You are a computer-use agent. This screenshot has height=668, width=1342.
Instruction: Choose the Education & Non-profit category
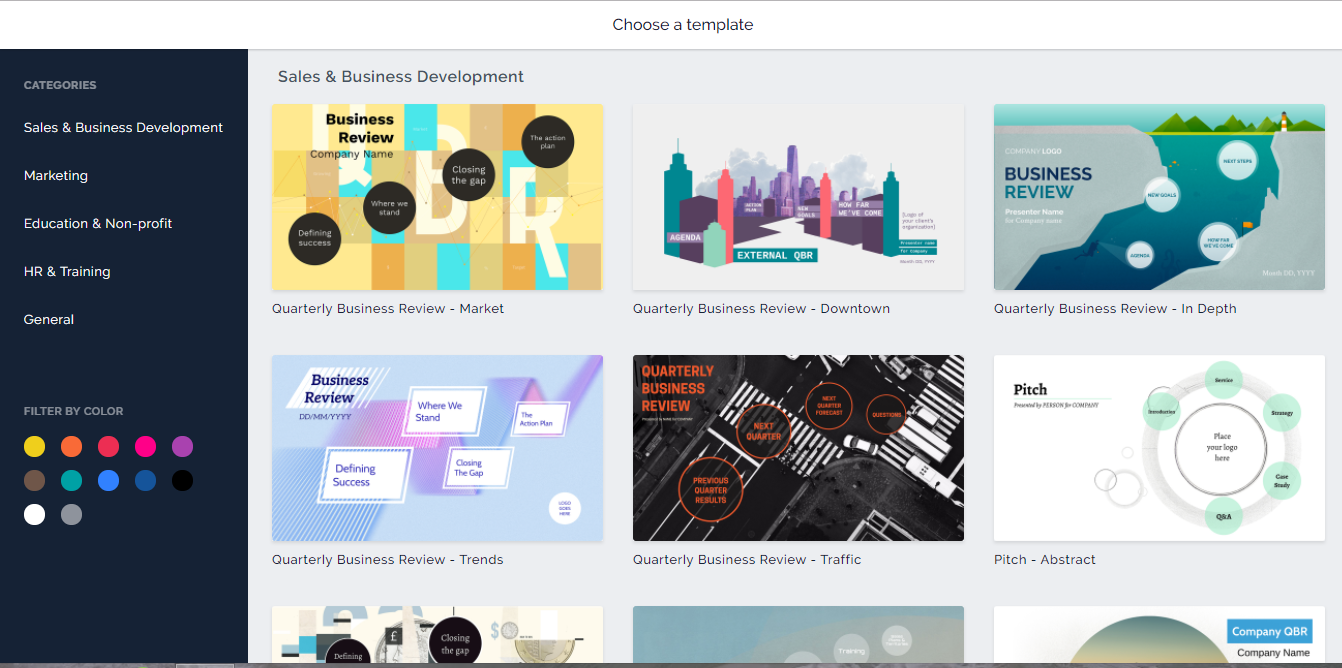click(98, 223)
